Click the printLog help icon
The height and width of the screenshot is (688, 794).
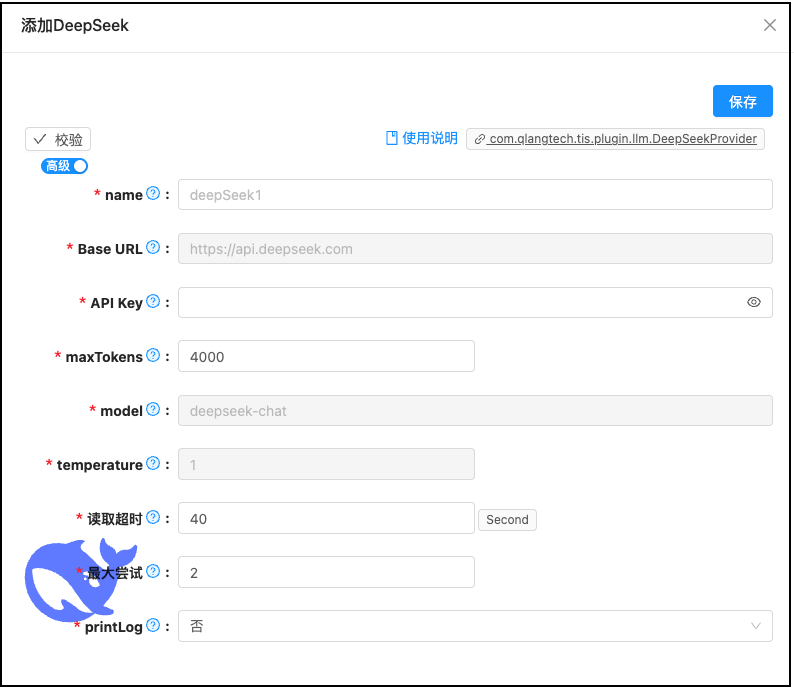[x=153, y=626]
